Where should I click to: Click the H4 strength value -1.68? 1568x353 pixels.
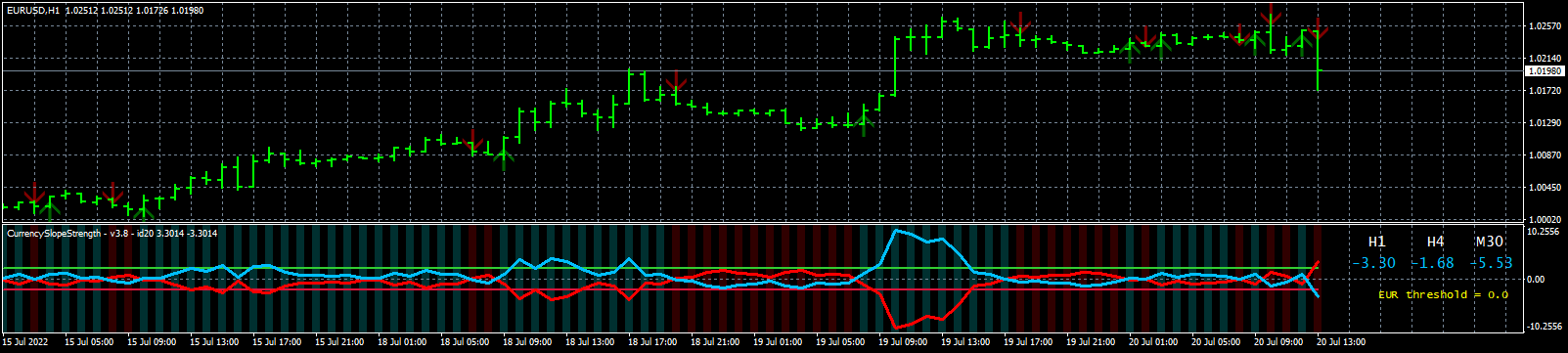(1434, 263)
